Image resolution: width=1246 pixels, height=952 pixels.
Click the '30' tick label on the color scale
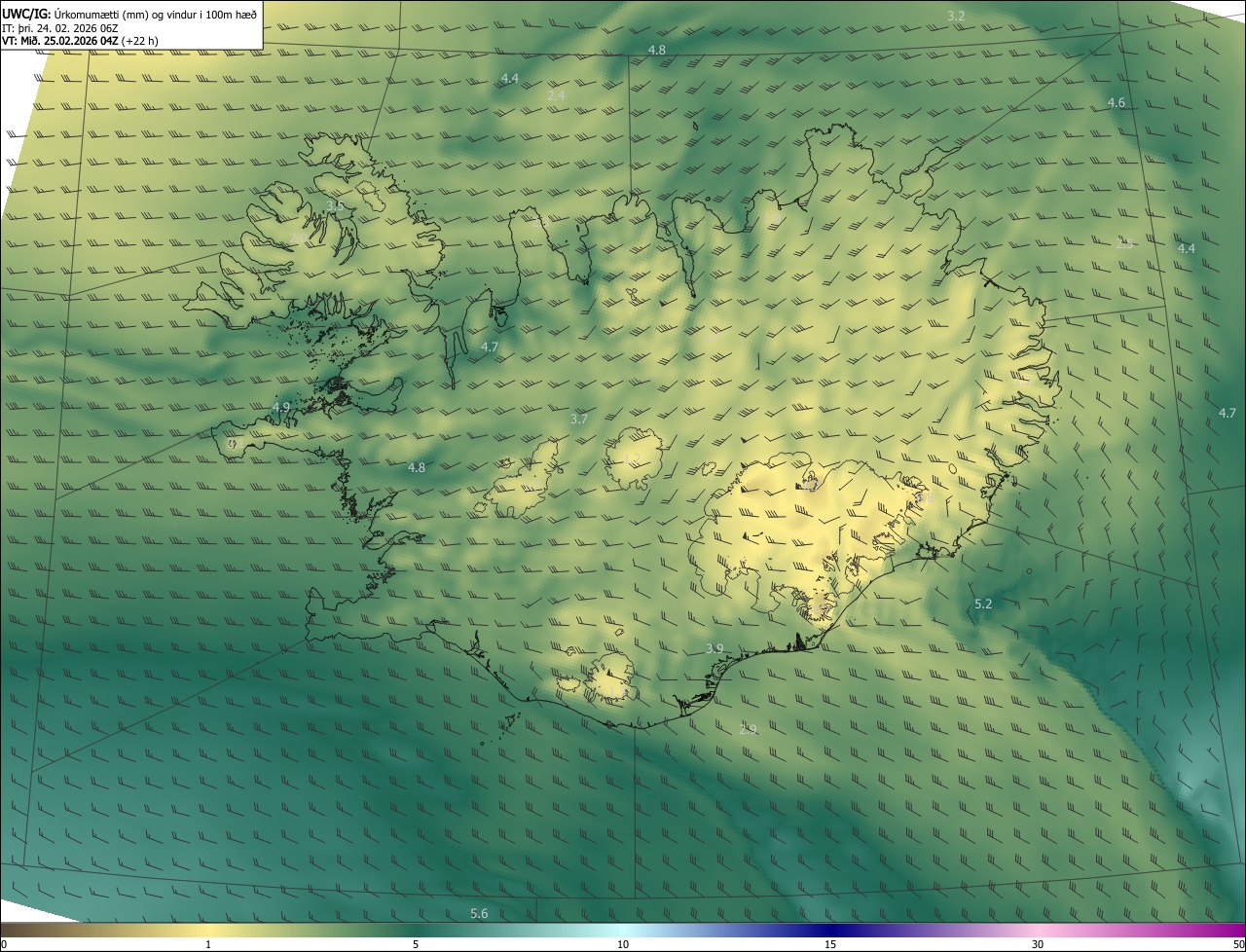pos(1038,944)
